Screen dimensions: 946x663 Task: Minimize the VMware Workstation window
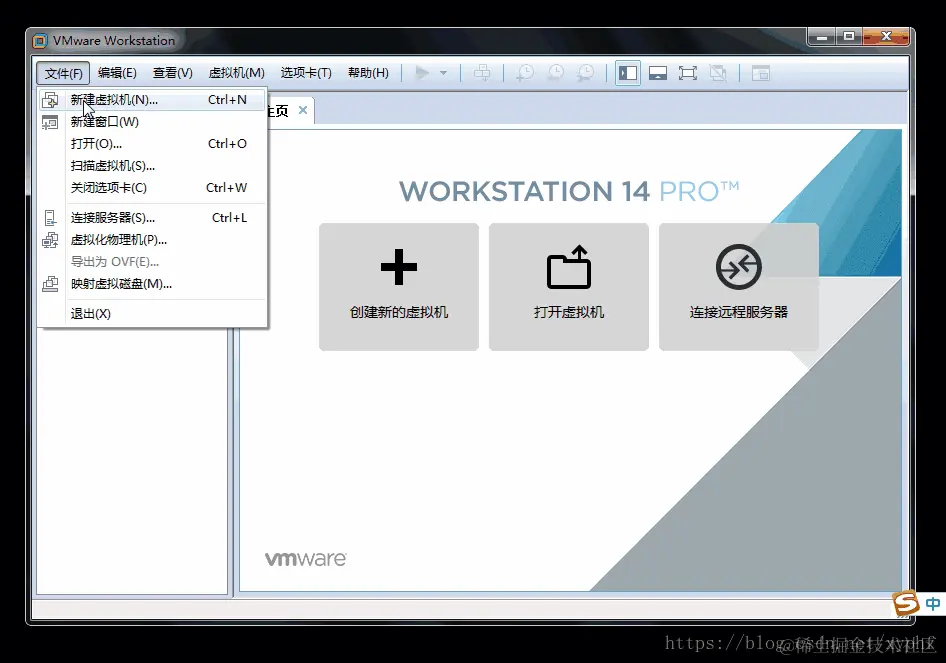click(821, 37)
